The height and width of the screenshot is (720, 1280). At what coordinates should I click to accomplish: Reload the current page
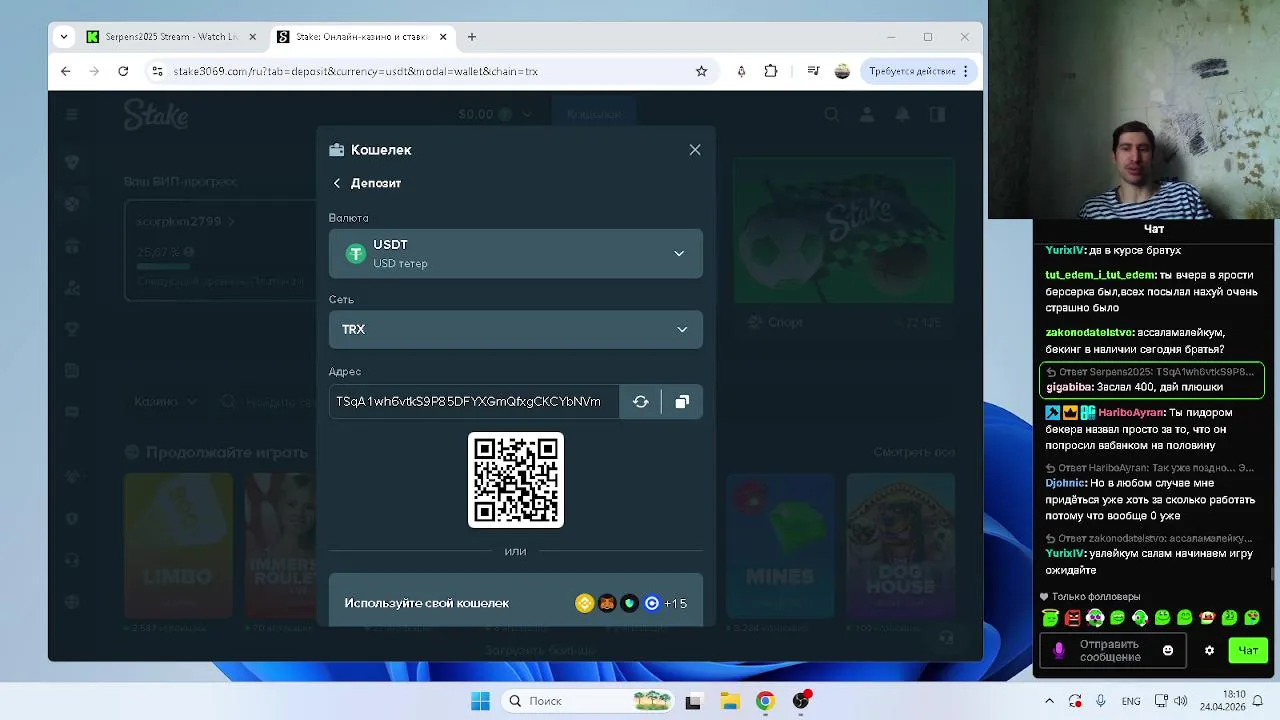click(x=123, y=71)
